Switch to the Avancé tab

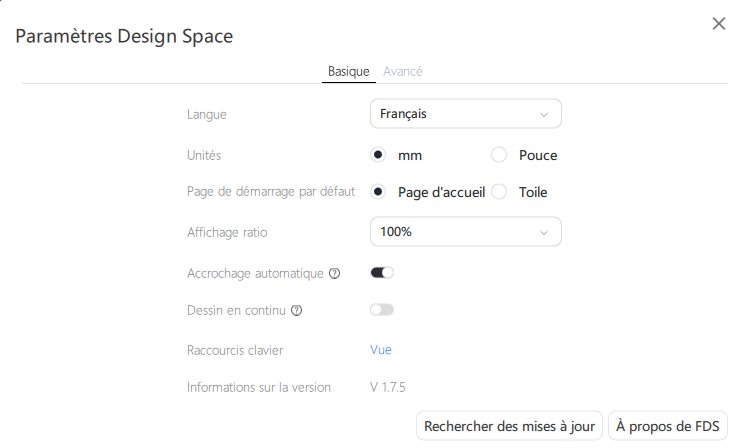tap(402, 71)
